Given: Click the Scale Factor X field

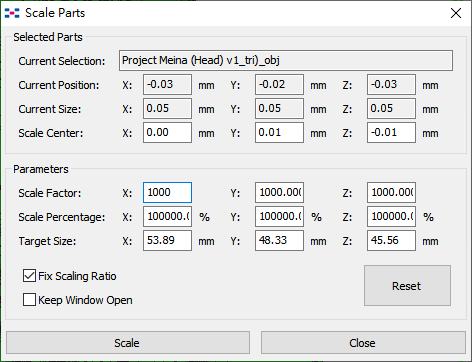Looking at the screenshot, I should (x=167, y=193).
